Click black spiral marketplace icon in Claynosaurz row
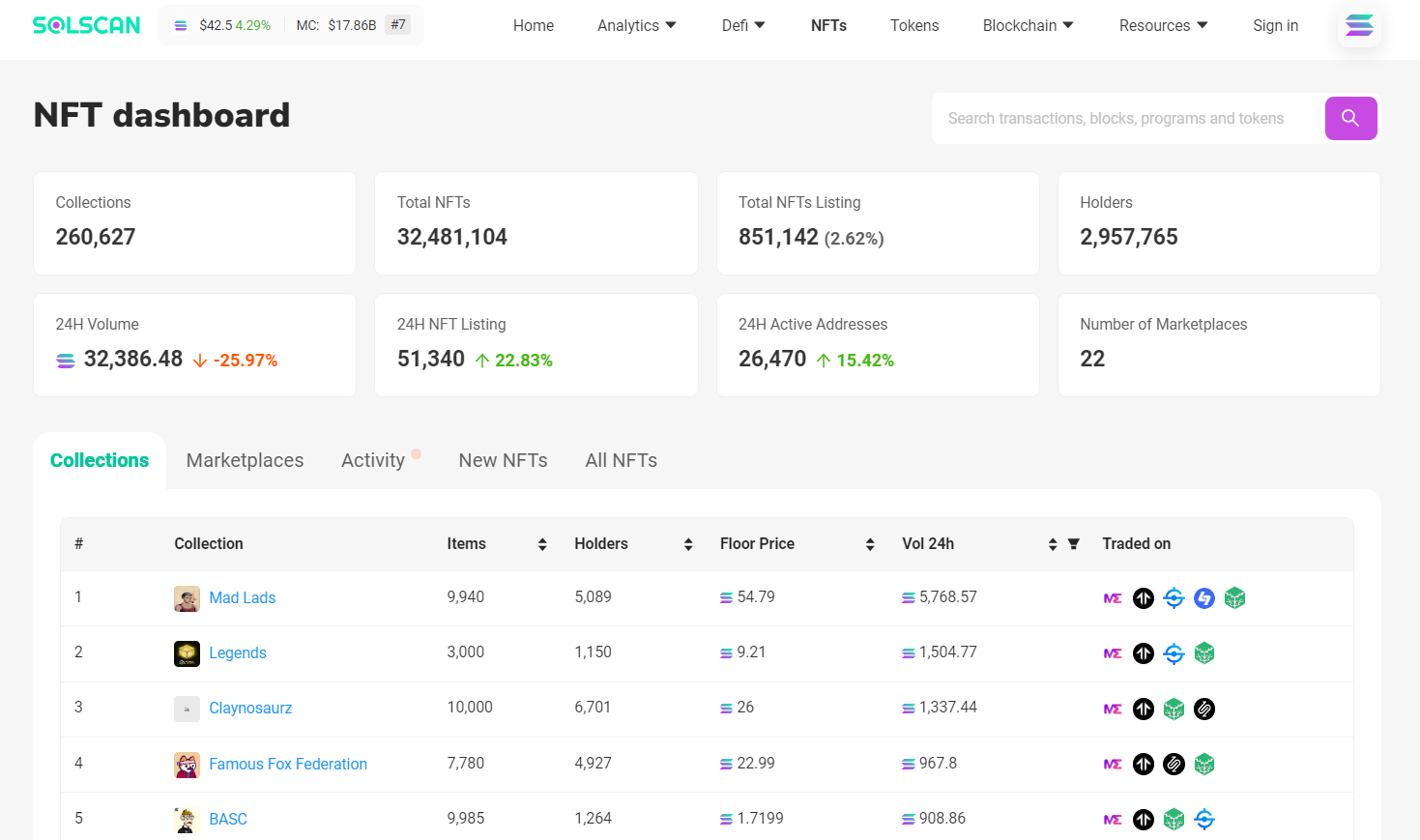The width and height of the screenshot is (1420, 840). [1204, 710]
